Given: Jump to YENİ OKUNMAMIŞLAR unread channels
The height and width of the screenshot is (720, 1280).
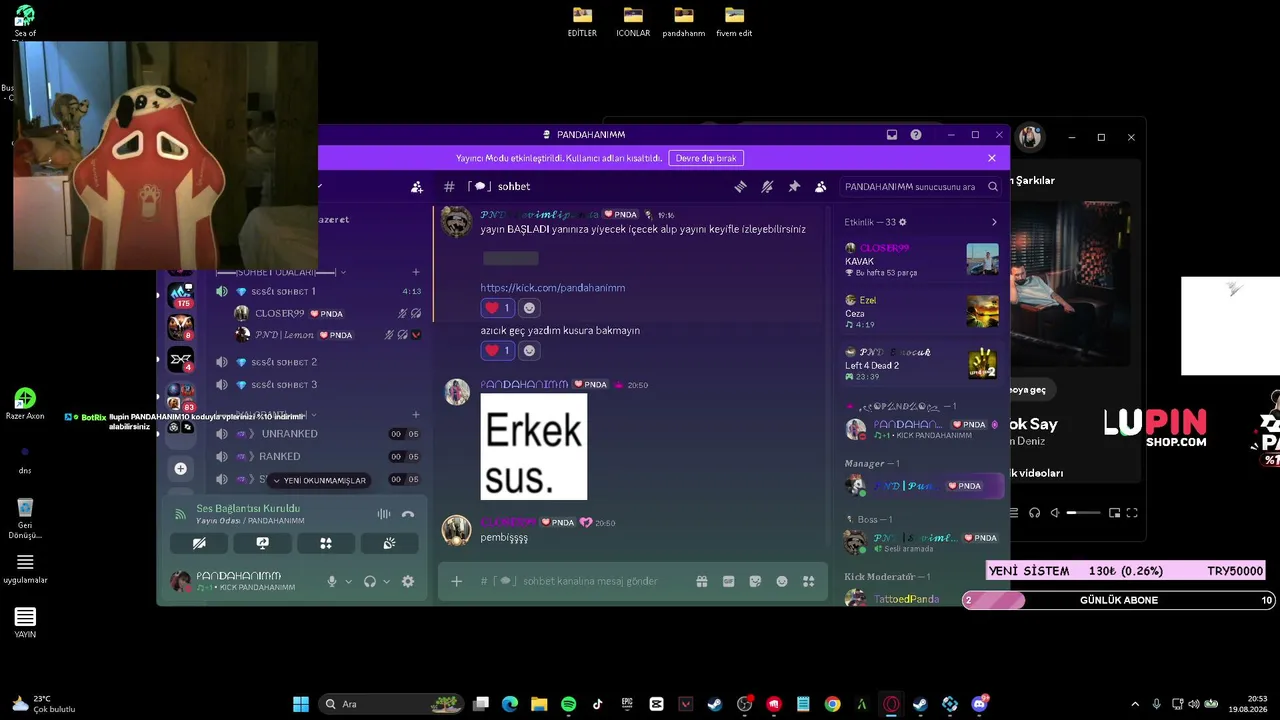Looking at the screenshot, I should tap(319, 481).
